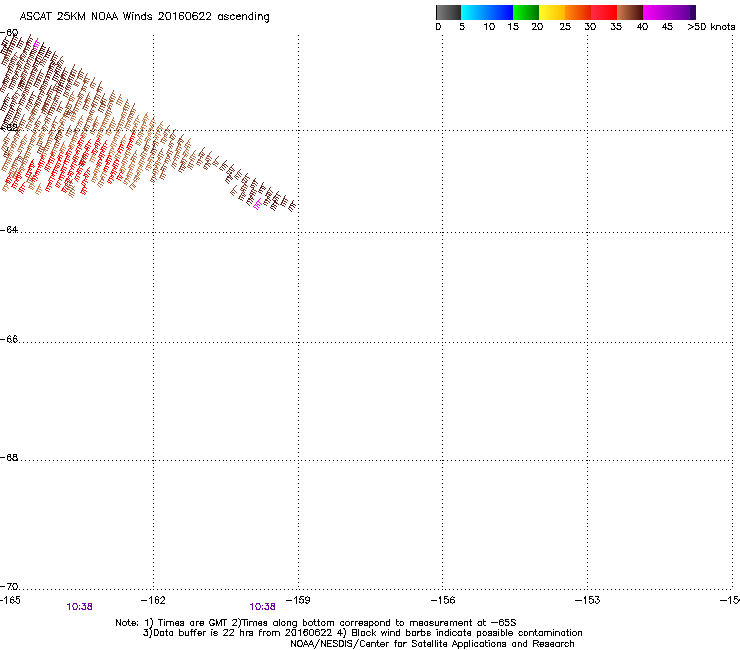This screenshot has width=740, height=650.
Task: Click the green 15-20 knots color band
Action: click(526, 12)
